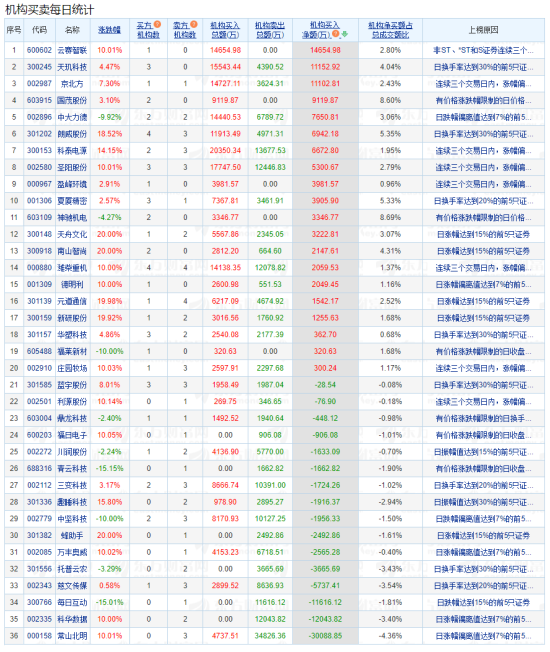Open the 京北方 stock name link
Image resolution: width=550 pixels, height=652 pixels.
(72, 84)
